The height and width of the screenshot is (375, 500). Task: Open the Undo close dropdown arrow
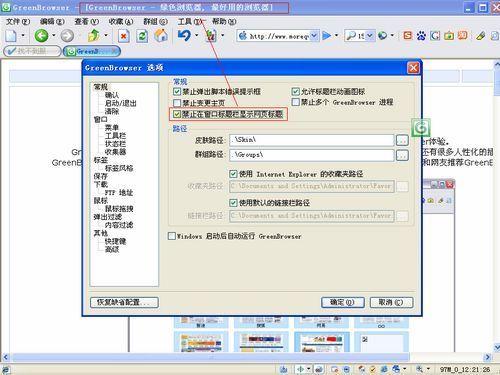click(x=196, y=35)
